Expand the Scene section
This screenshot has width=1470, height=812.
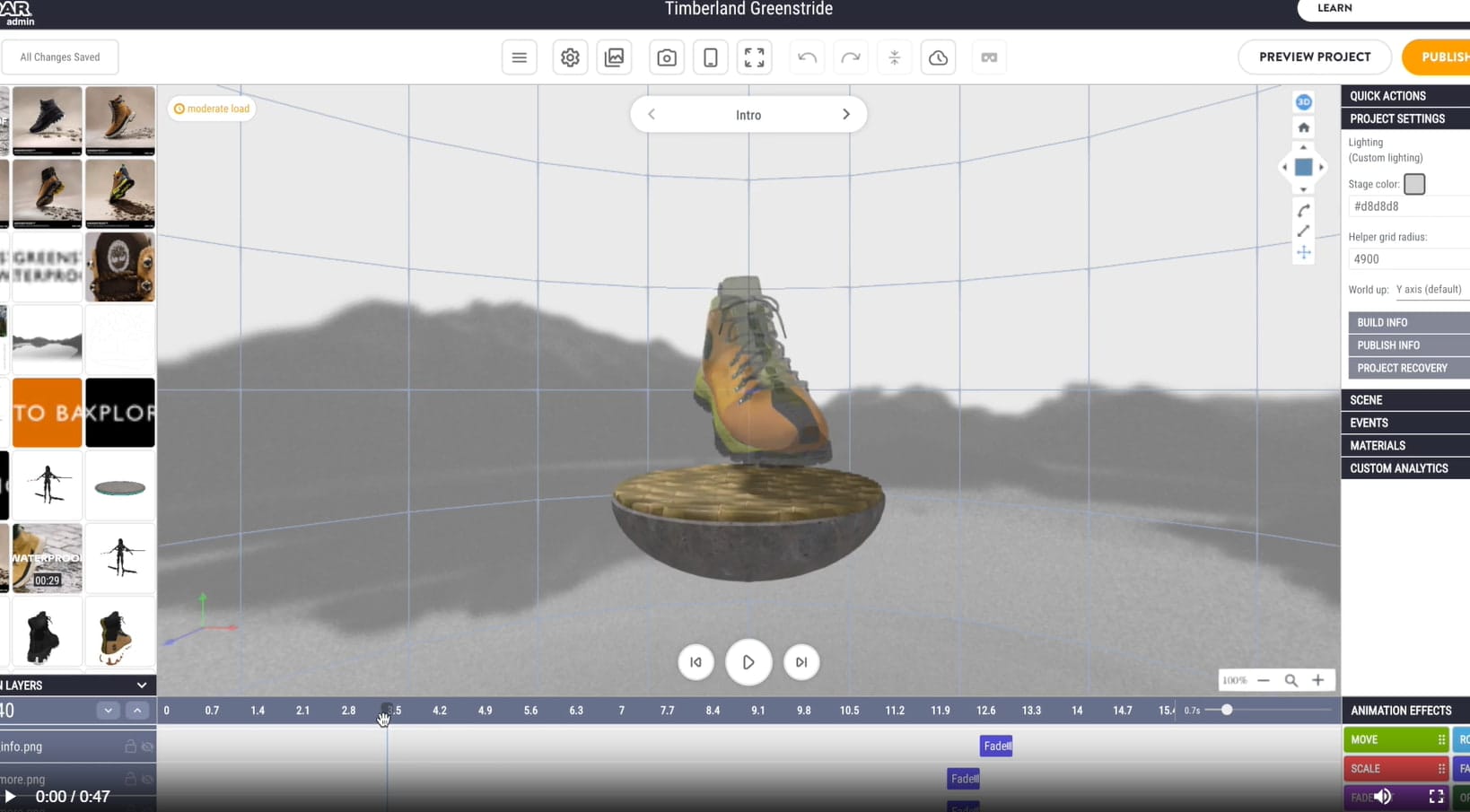coord(1405,400)
